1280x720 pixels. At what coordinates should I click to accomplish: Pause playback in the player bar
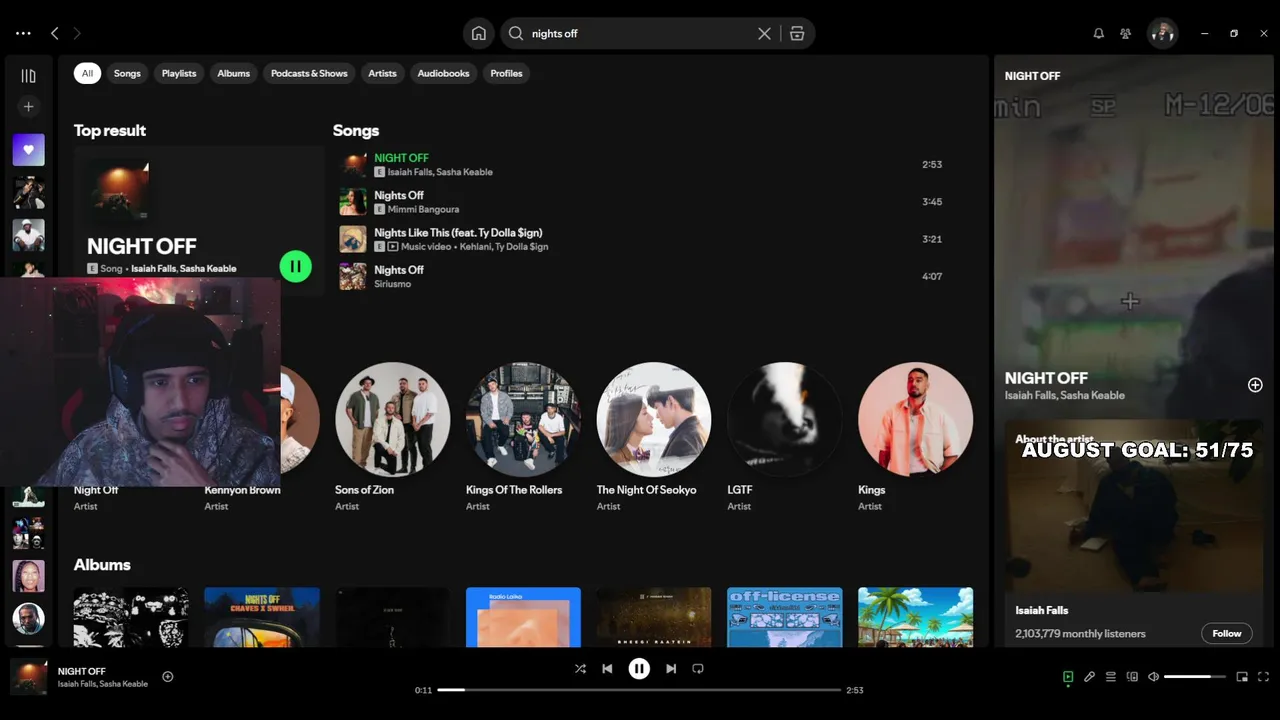(x=639, y=668)
